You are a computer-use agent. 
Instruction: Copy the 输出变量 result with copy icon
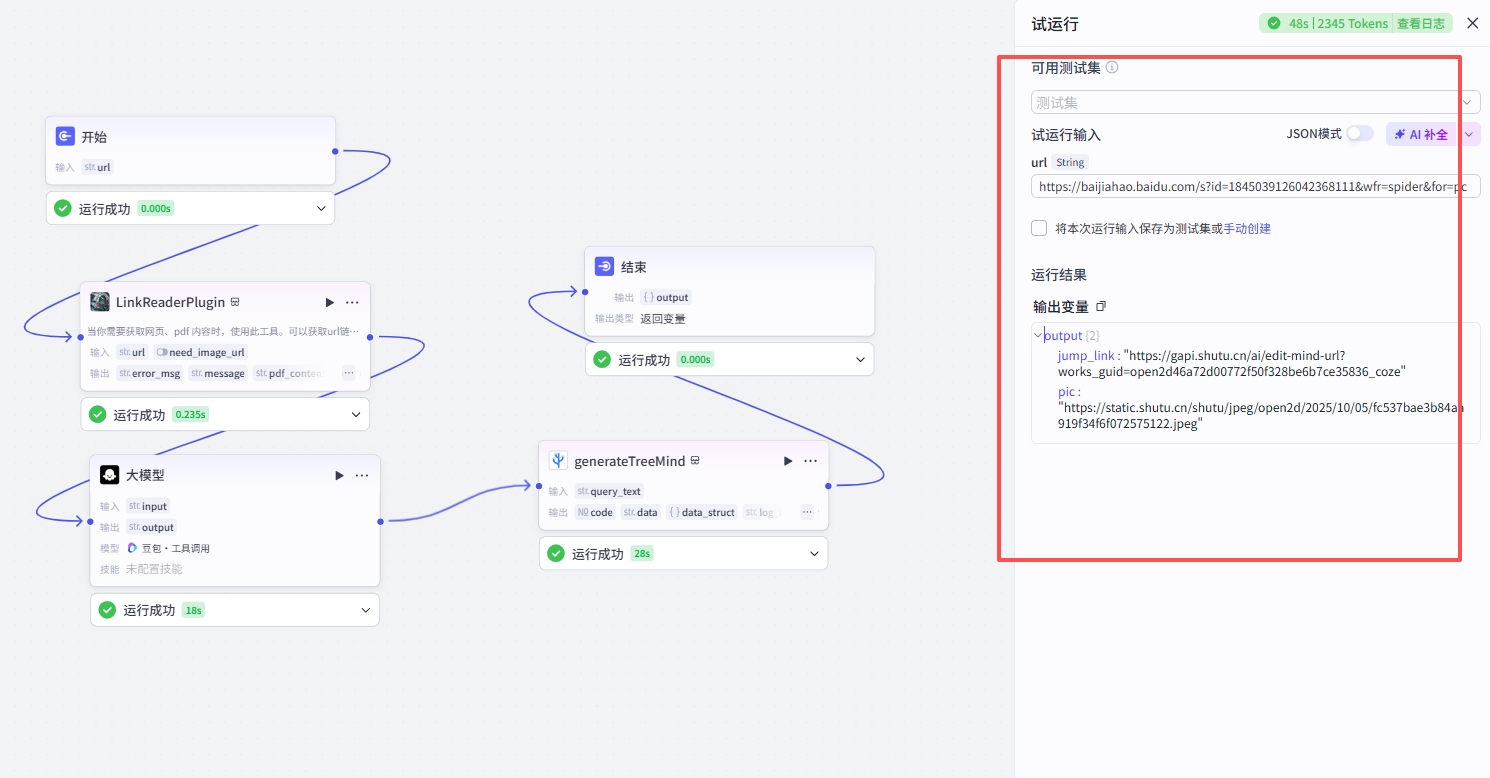point(1101,306)
